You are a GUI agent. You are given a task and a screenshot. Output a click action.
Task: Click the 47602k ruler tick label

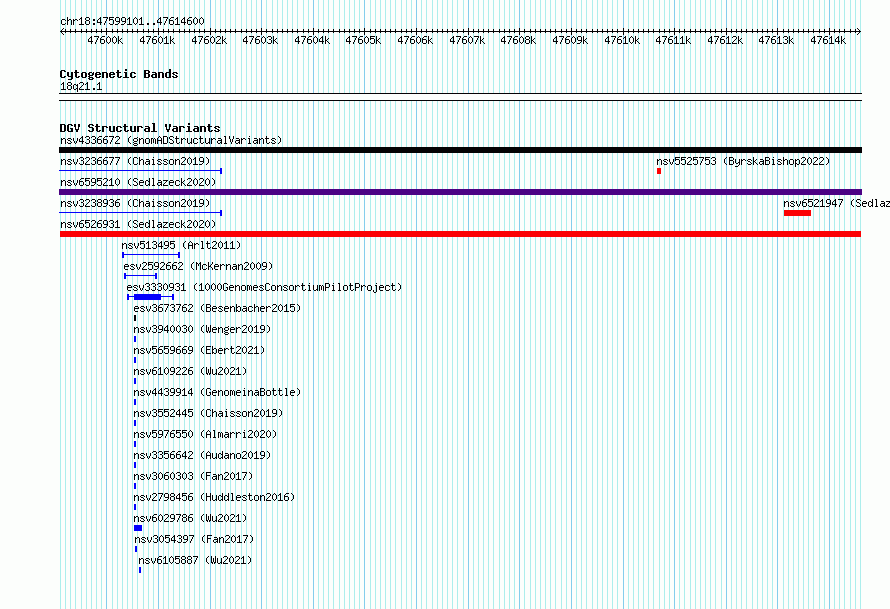tap(209, 40)
